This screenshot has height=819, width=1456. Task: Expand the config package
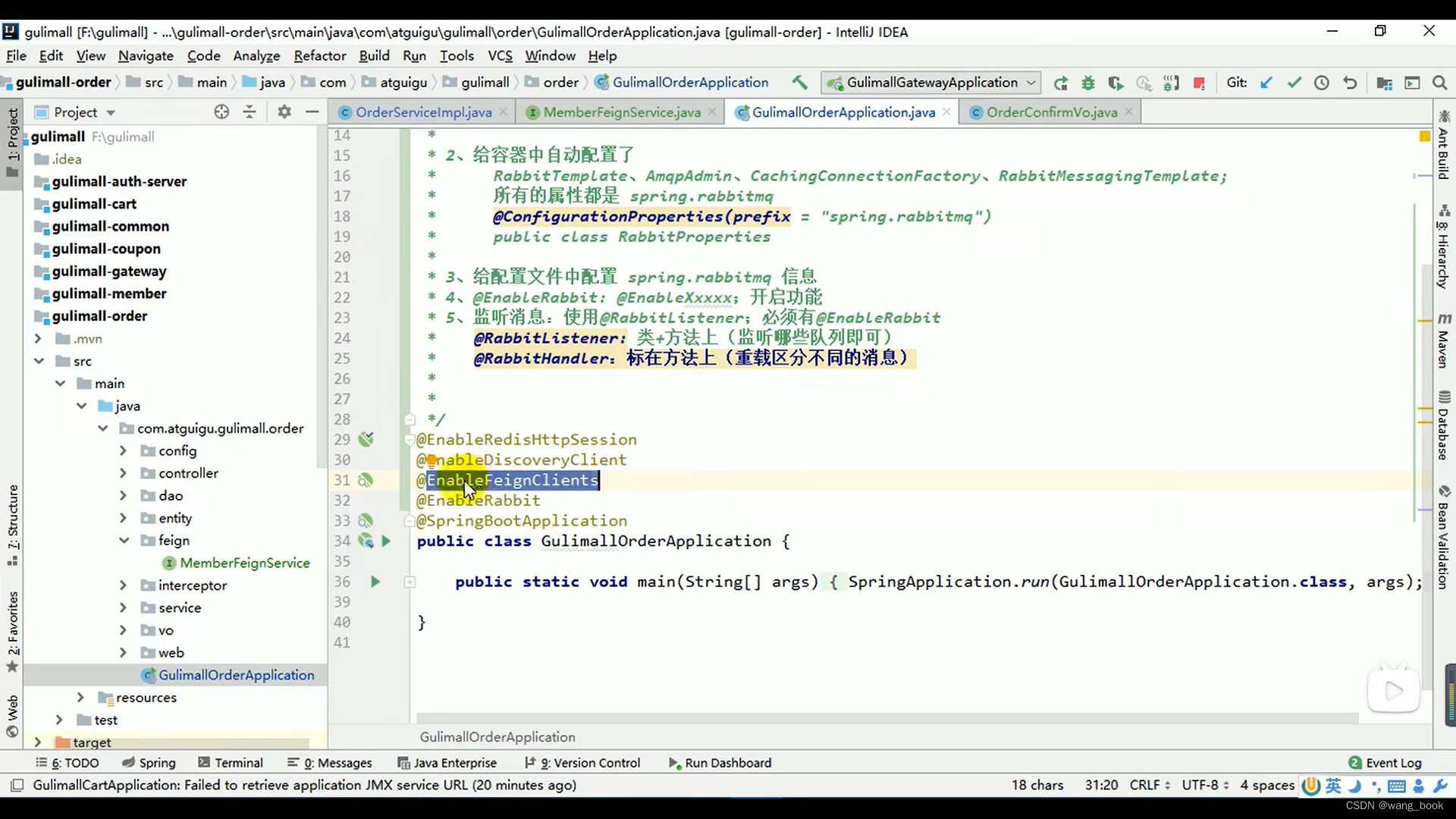pos(123,450)
